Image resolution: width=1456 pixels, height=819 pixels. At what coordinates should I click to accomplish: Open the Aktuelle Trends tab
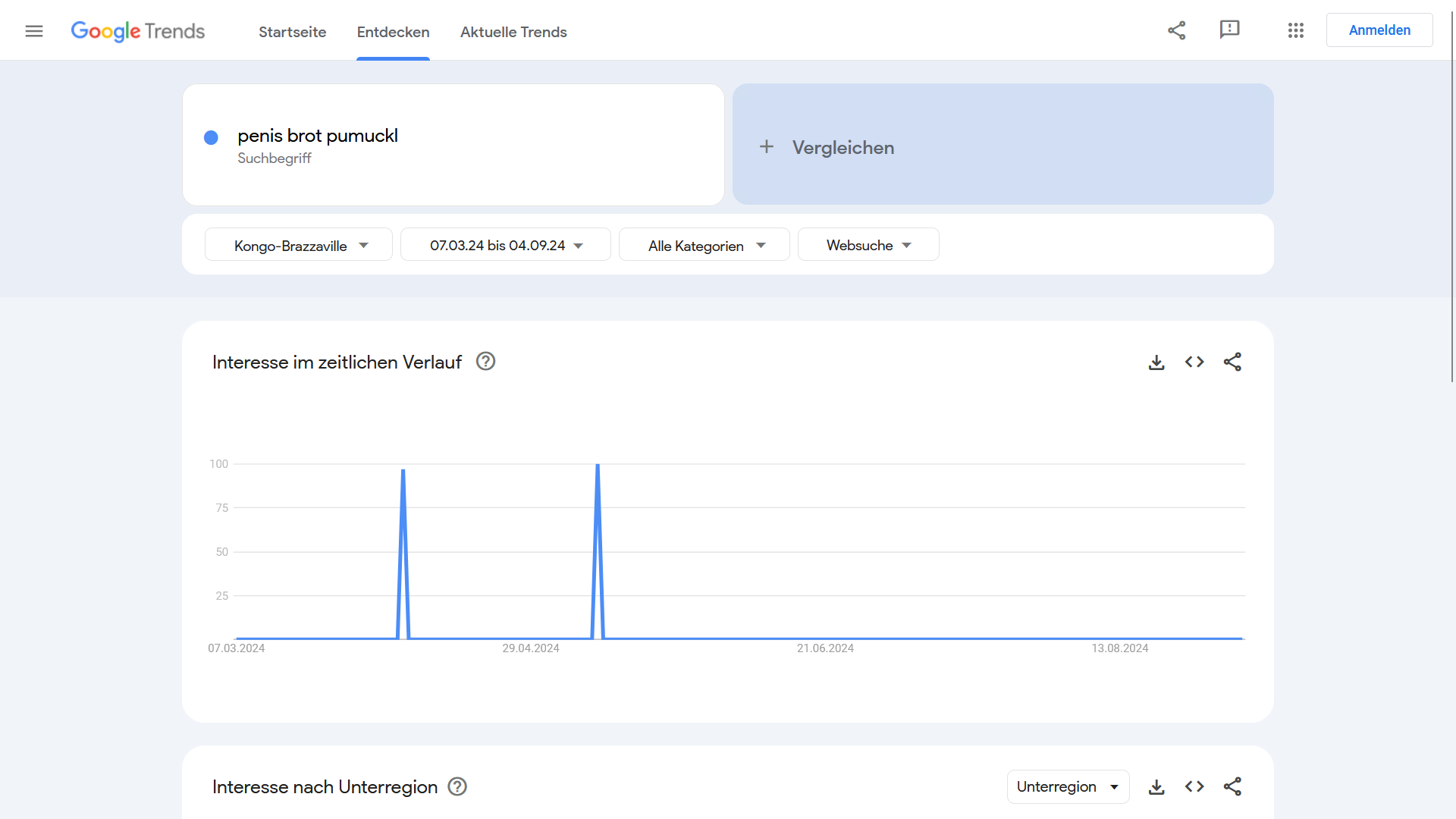513,32
